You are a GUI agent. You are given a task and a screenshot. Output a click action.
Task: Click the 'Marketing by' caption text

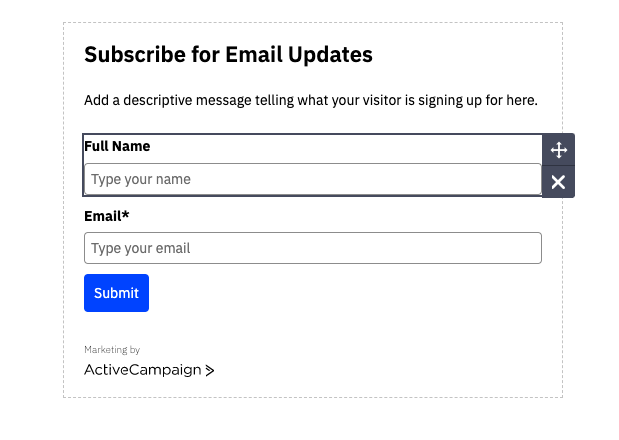coord(112,350)
